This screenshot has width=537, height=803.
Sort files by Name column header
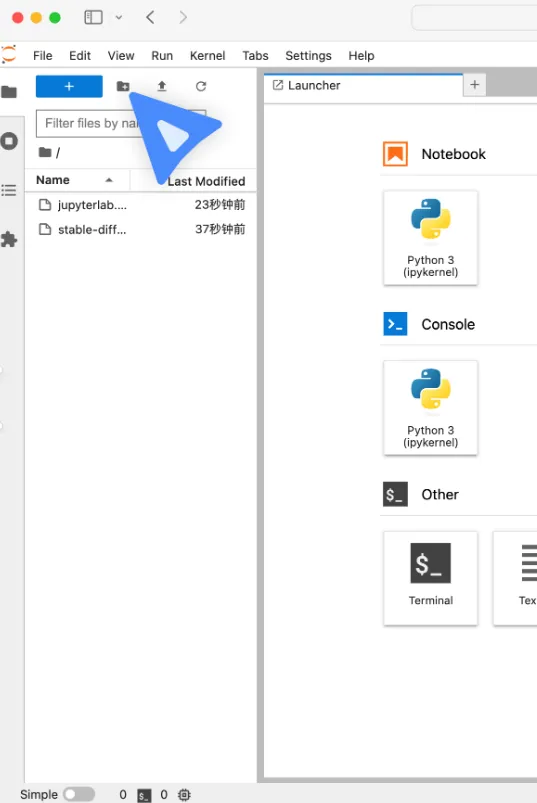coord(77,180)
